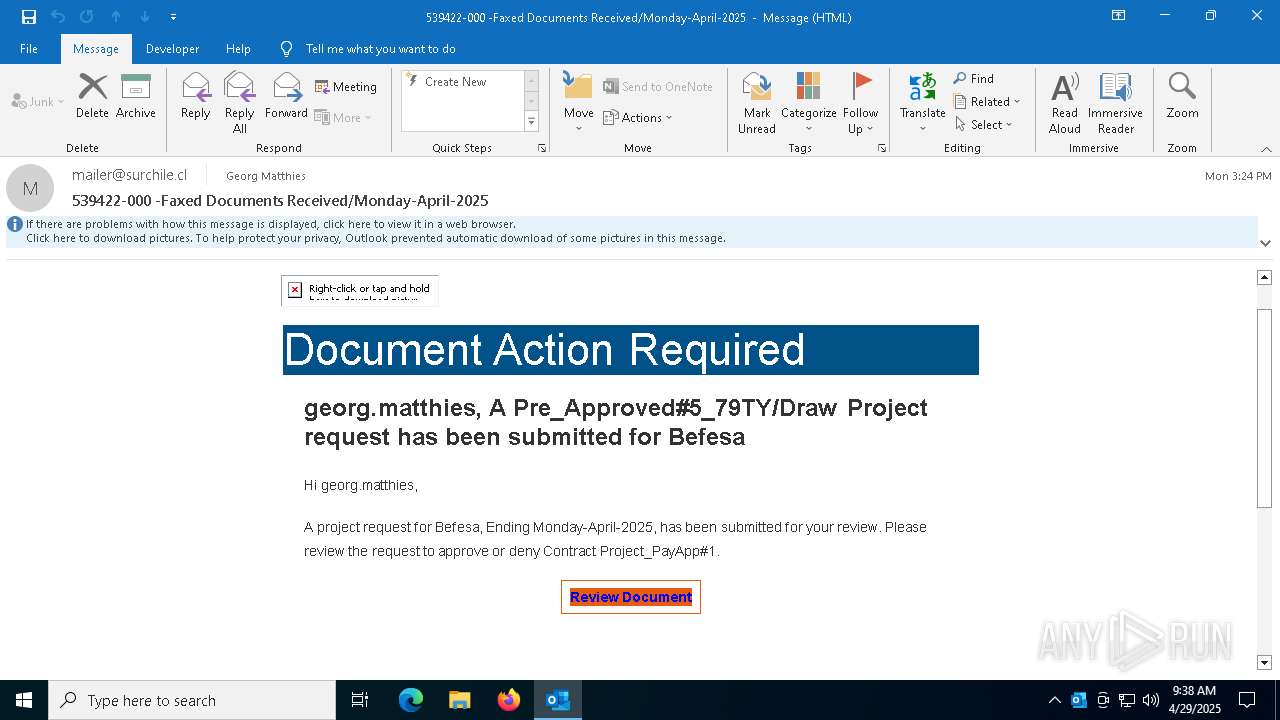Open the Related dropdown

coord(987,102)
